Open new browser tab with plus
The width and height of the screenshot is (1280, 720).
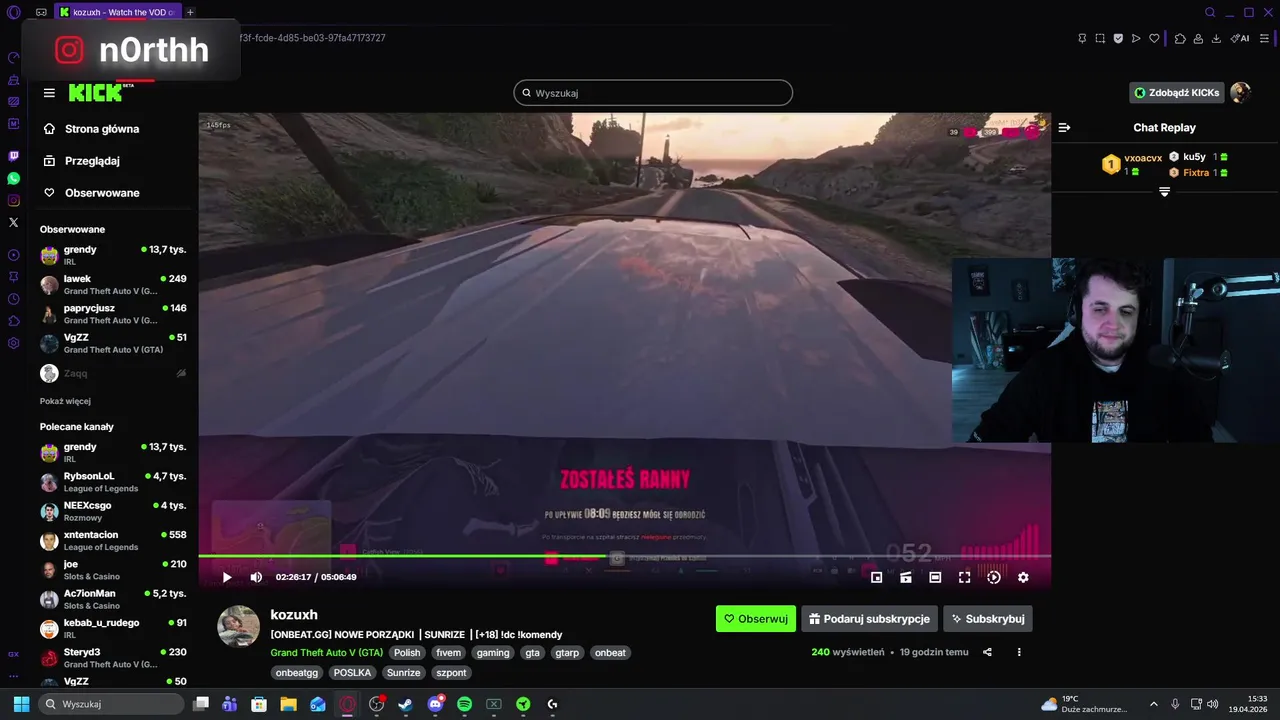190,12
